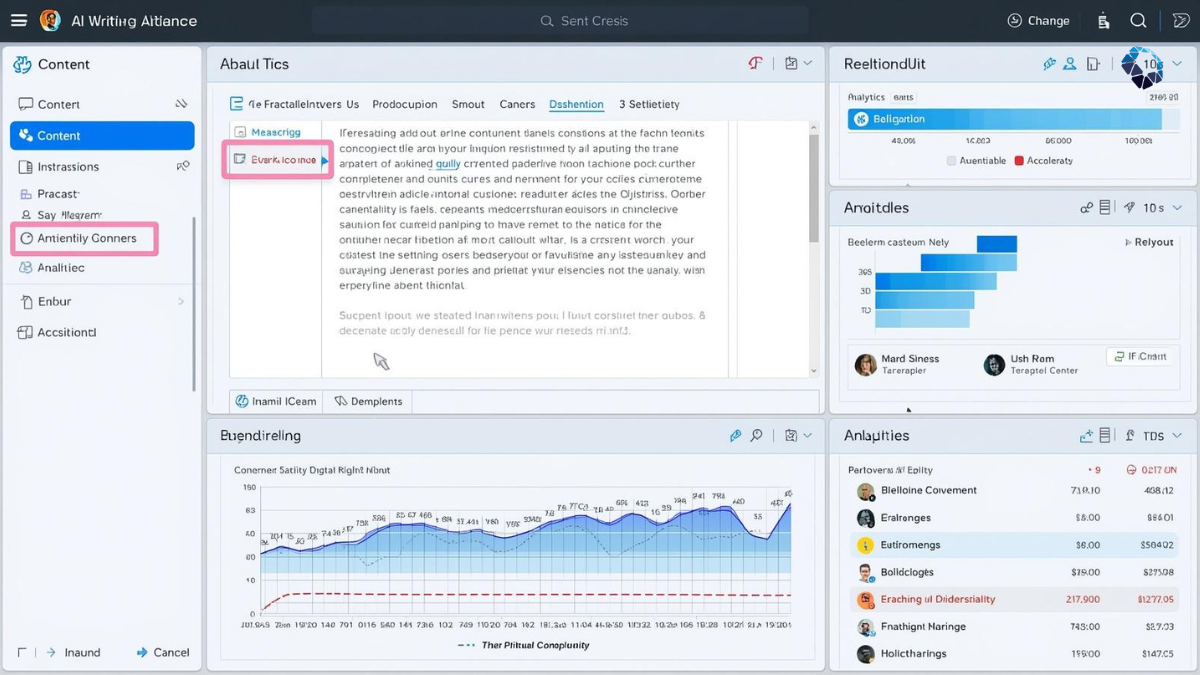The height and width of the screenshot is (675, 1200).
Task: Click the blue Beligartion progress bar
Action: click(1005, 119)
